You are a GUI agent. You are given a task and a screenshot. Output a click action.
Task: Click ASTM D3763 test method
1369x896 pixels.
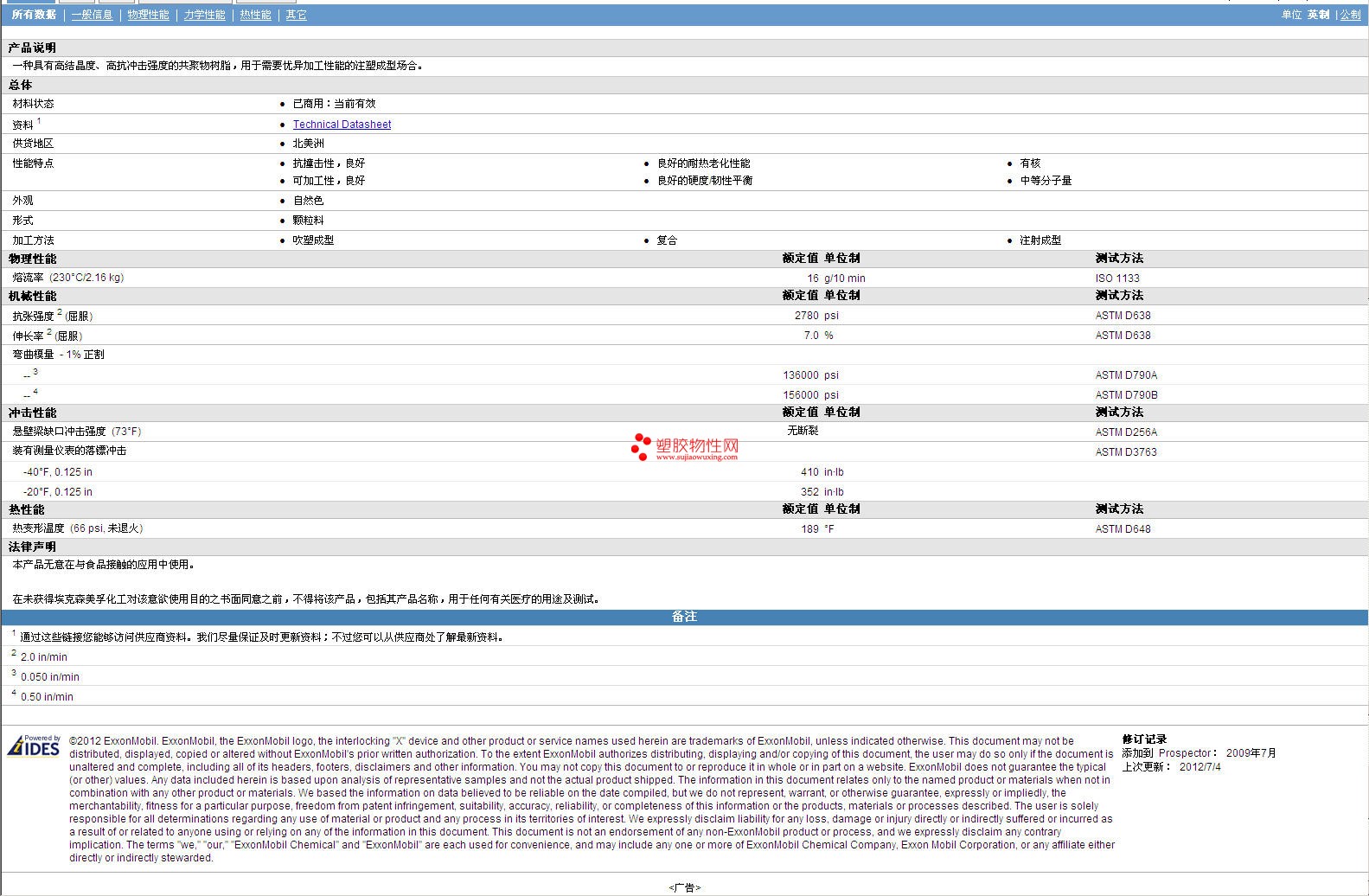pyautogui.click(x=1126, y=452)
